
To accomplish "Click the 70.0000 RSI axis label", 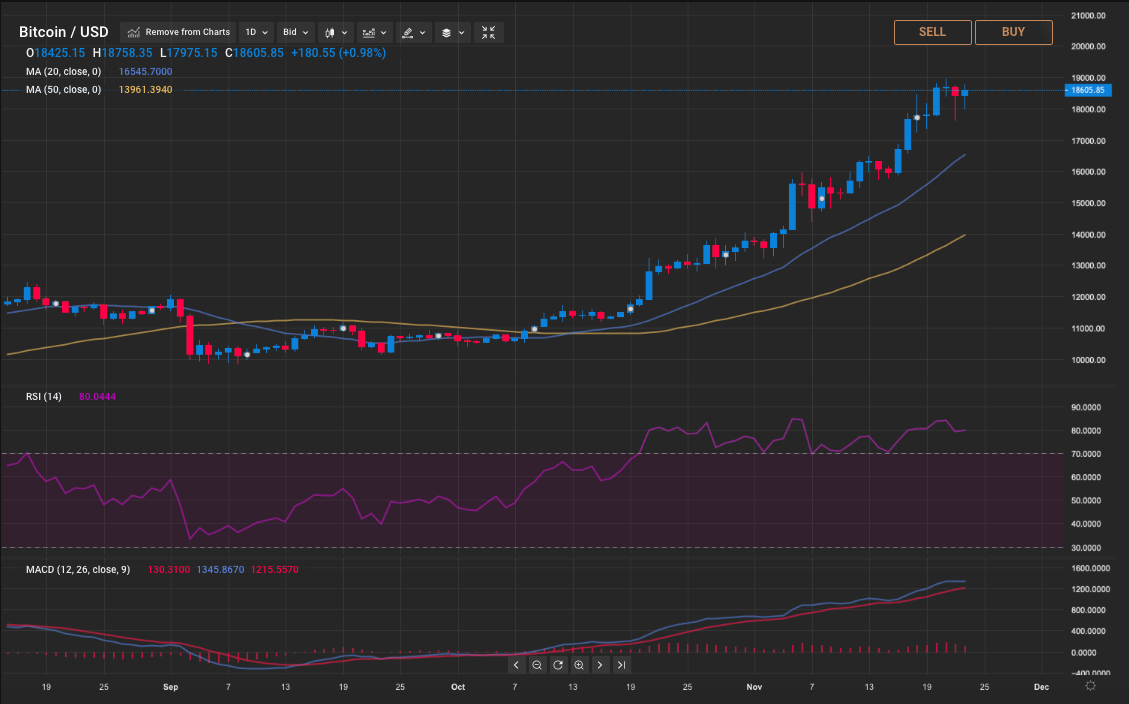I will pos(1087,454).
